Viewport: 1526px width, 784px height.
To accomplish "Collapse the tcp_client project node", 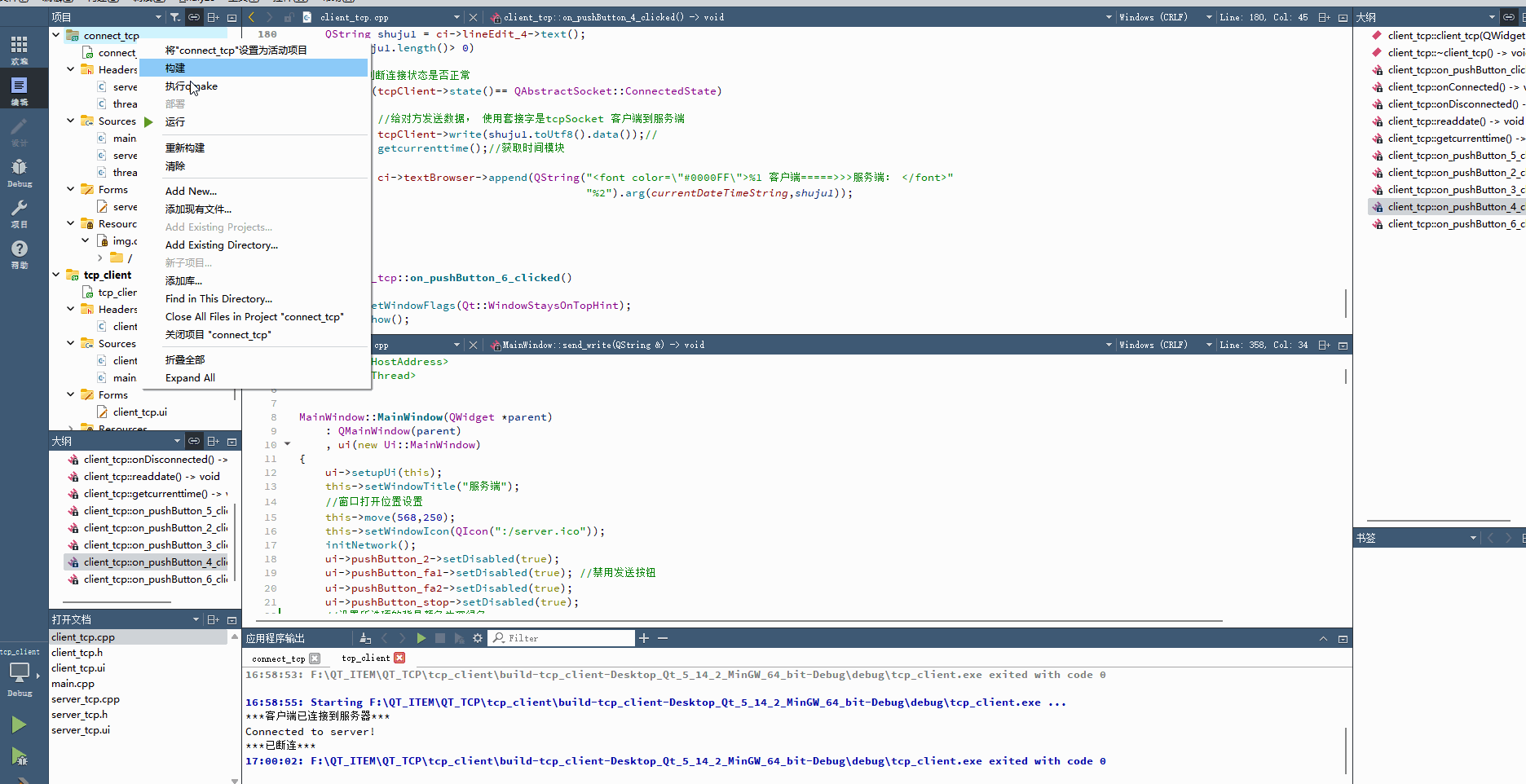I will tap(56, 275).
